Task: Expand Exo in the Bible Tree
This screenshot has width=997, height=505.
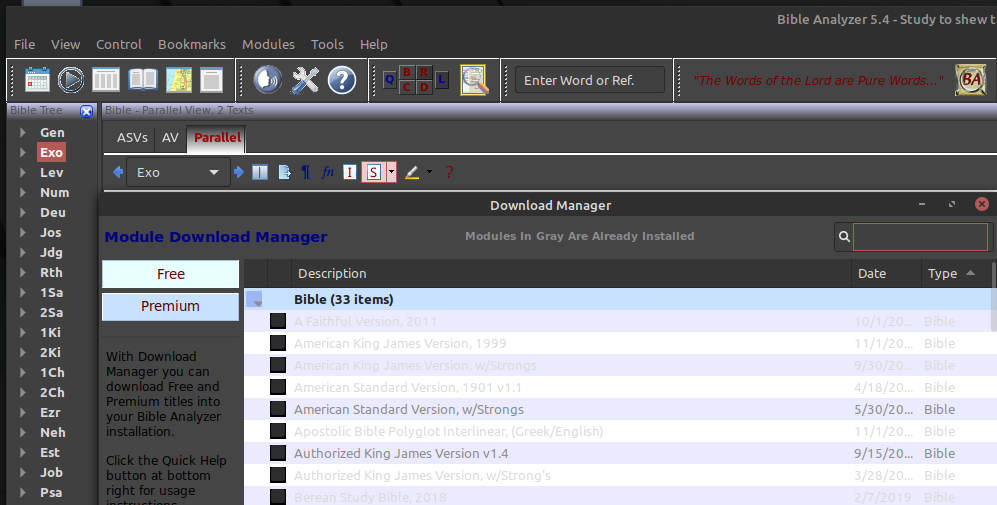Action: click(23, 153)
